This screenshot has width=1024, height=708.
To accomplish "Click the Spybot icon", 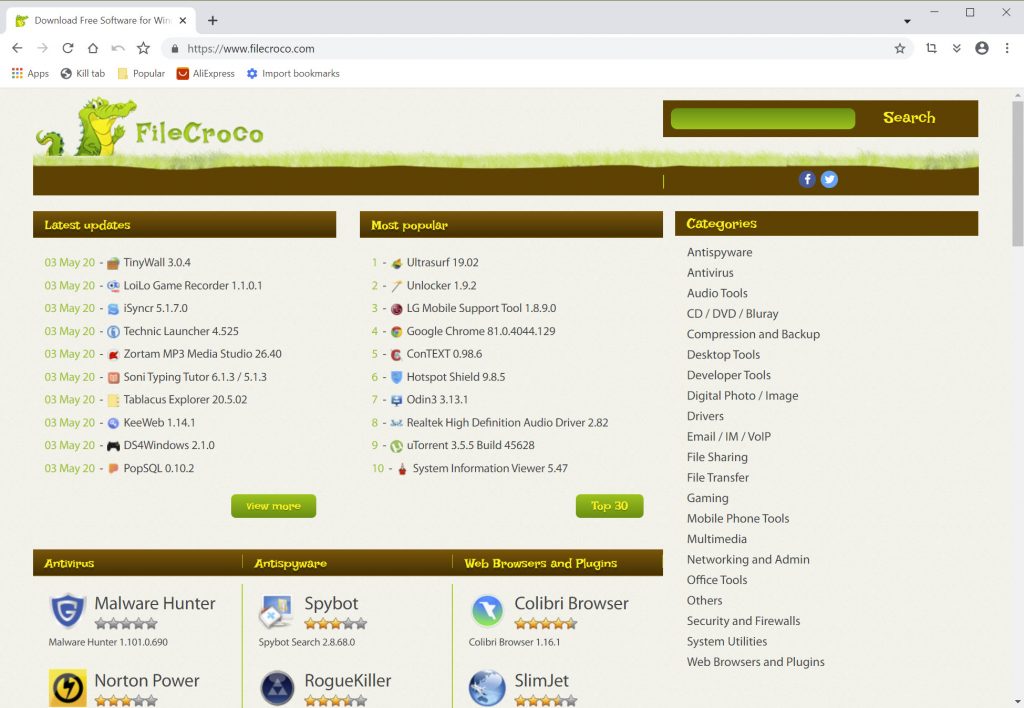I will coord(277,611).
